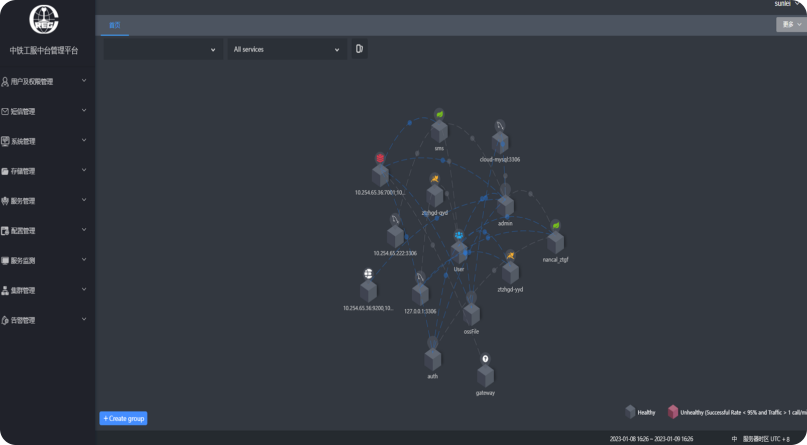This screenshot has height=445, width=807.
Task: Click the 集群管理 cluster icon
Action: point(5,291)
